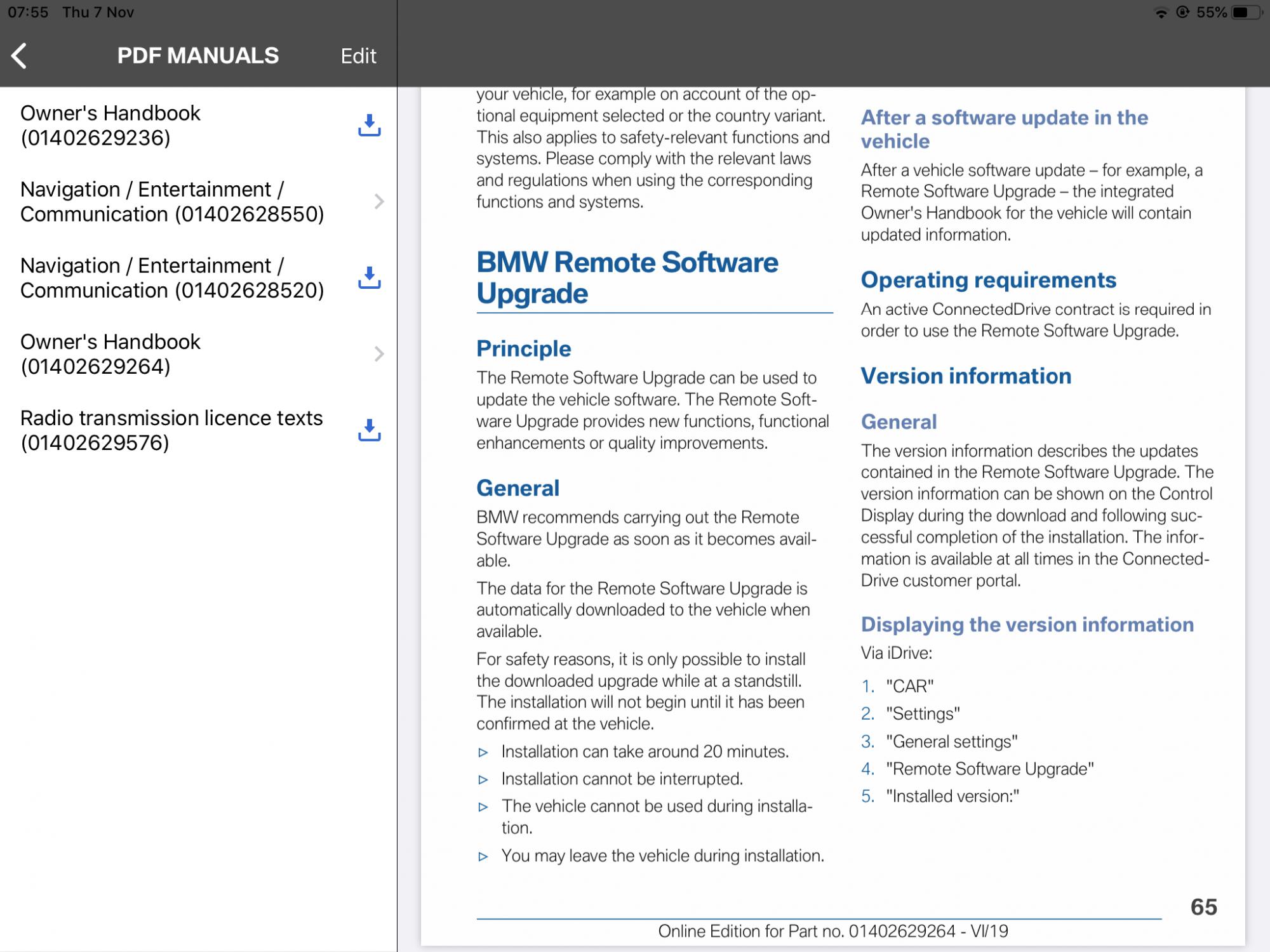
Task: Tap the Thu 7 Nov date
Action: pos(98,13)
